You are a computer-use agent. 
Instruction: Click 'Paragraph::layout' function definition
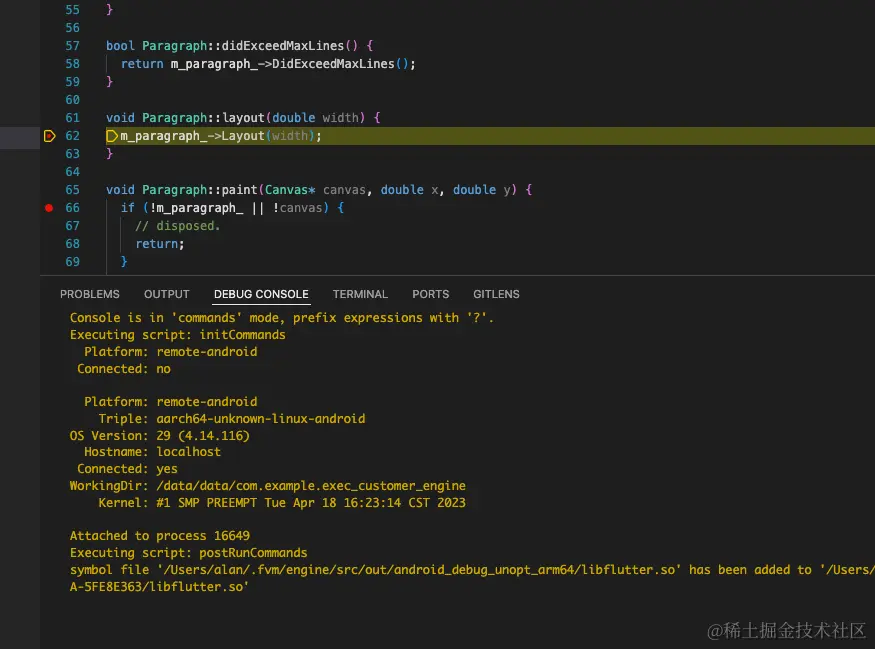tap(203, 118)
